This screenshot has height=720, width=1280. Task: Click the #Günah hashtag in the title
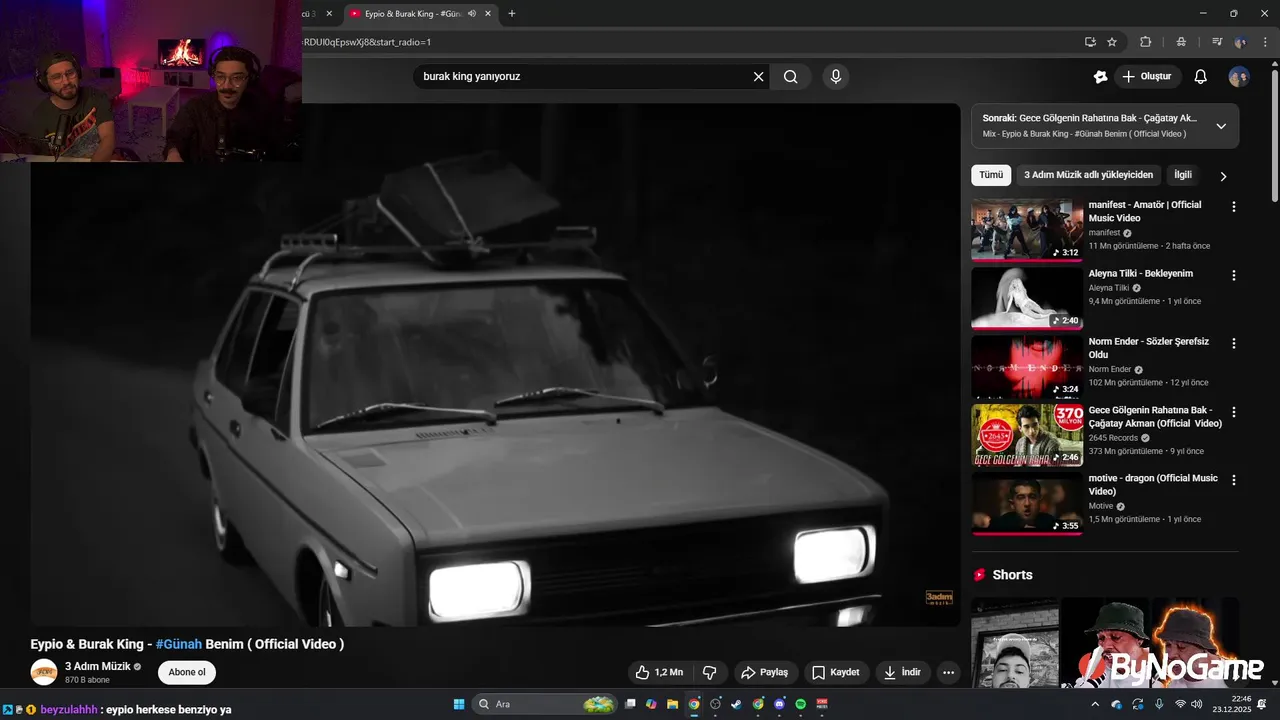click(179, 644)
